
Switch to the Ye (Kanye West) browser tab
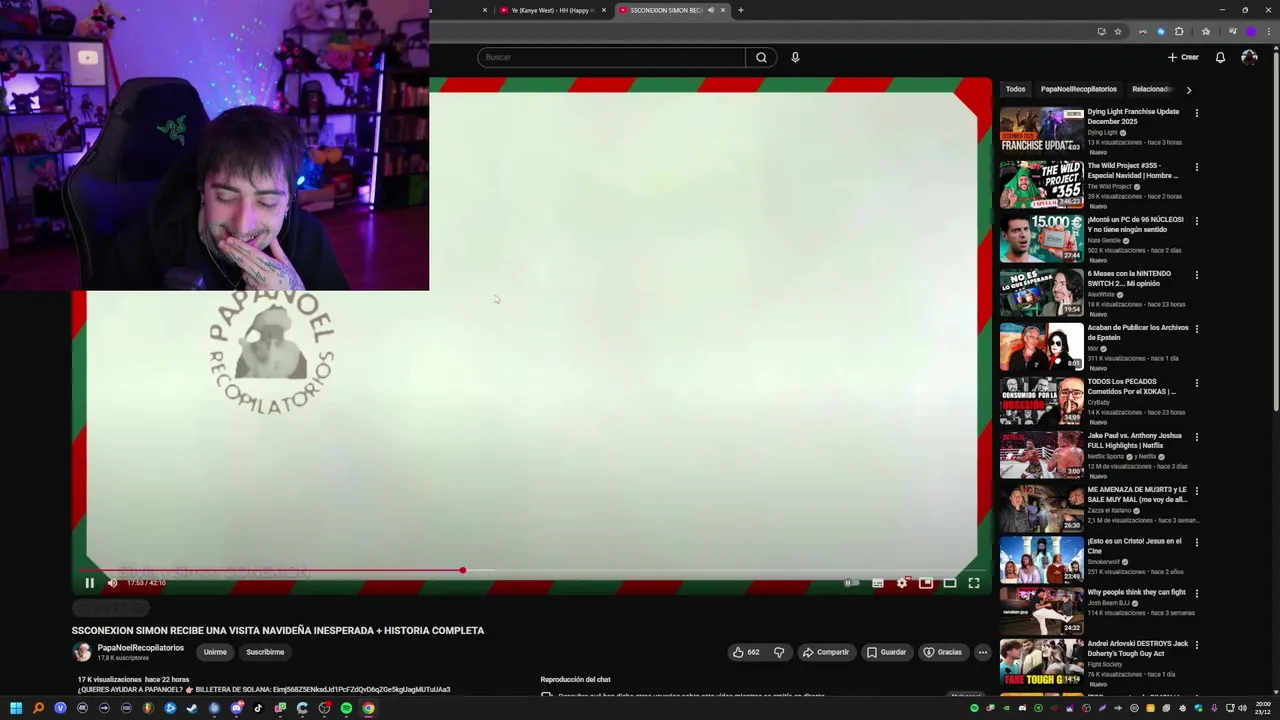552,10
